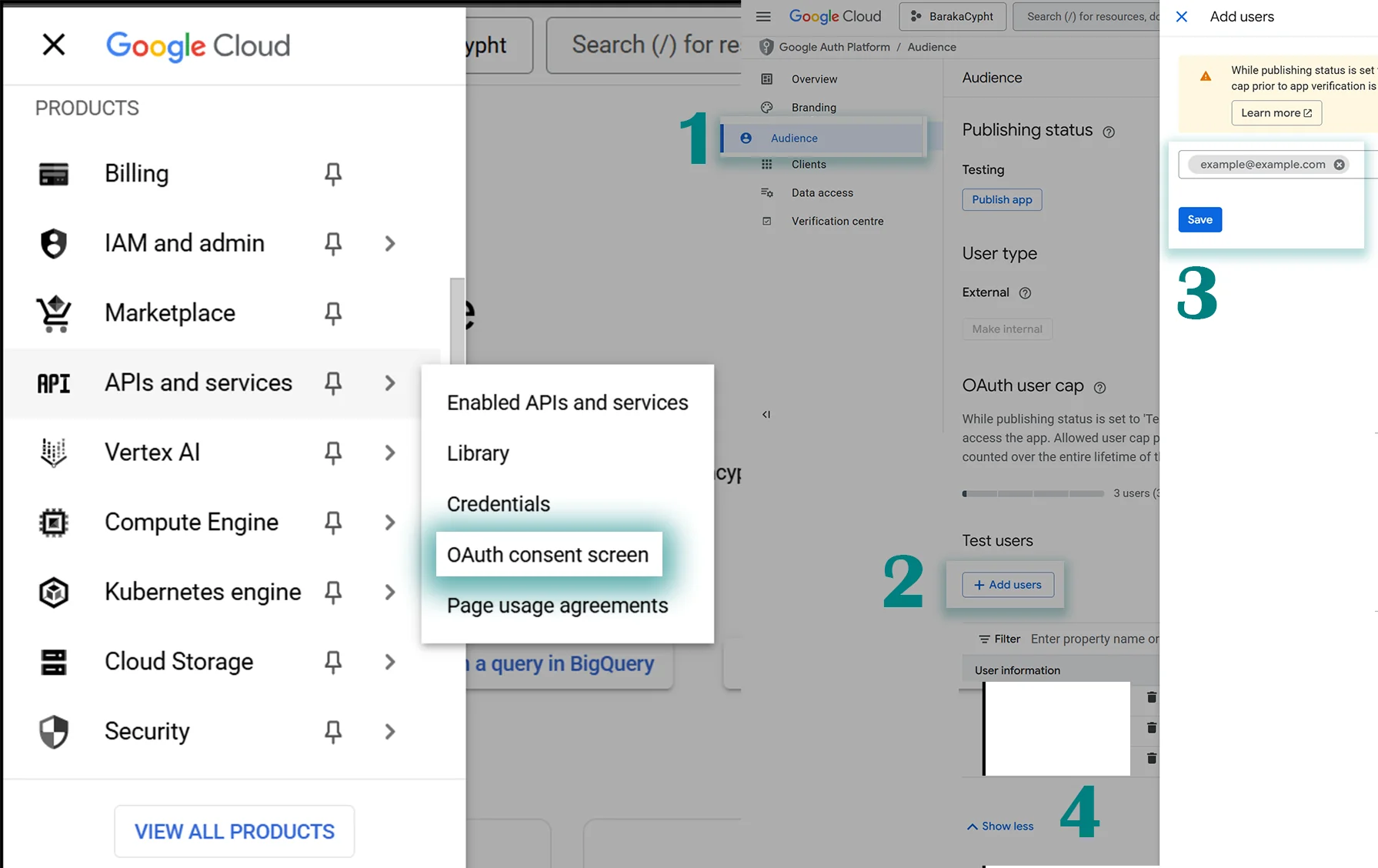
Task: Click the OAuth user cap progress bar
Action: click(x=1033, y=493)
